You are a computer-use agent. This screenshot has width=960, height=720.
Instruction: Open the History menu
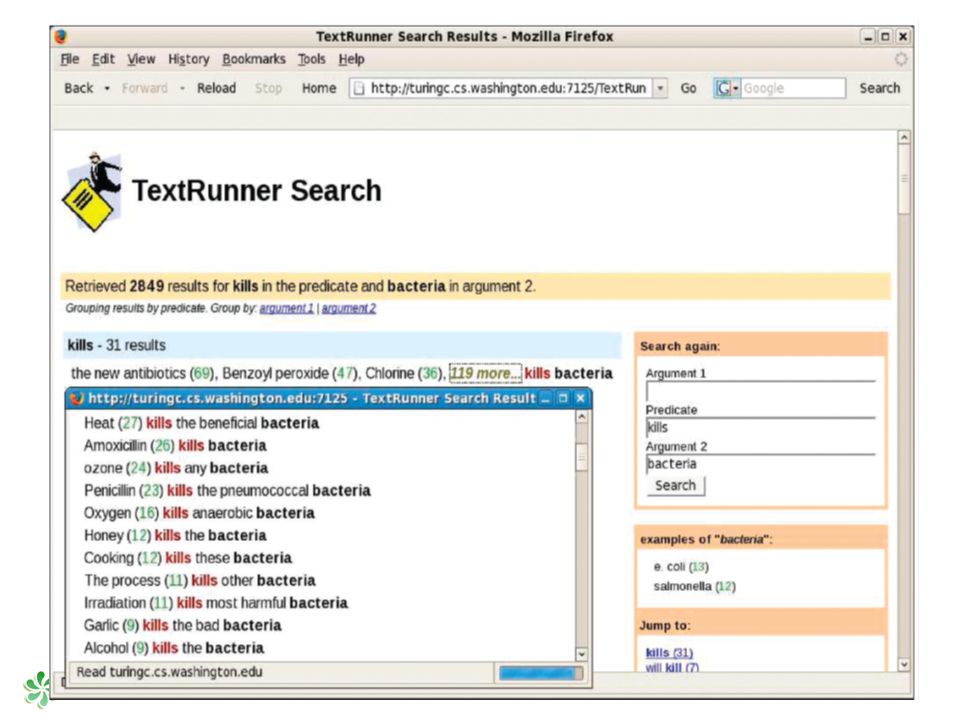click(x=189, y=59)
